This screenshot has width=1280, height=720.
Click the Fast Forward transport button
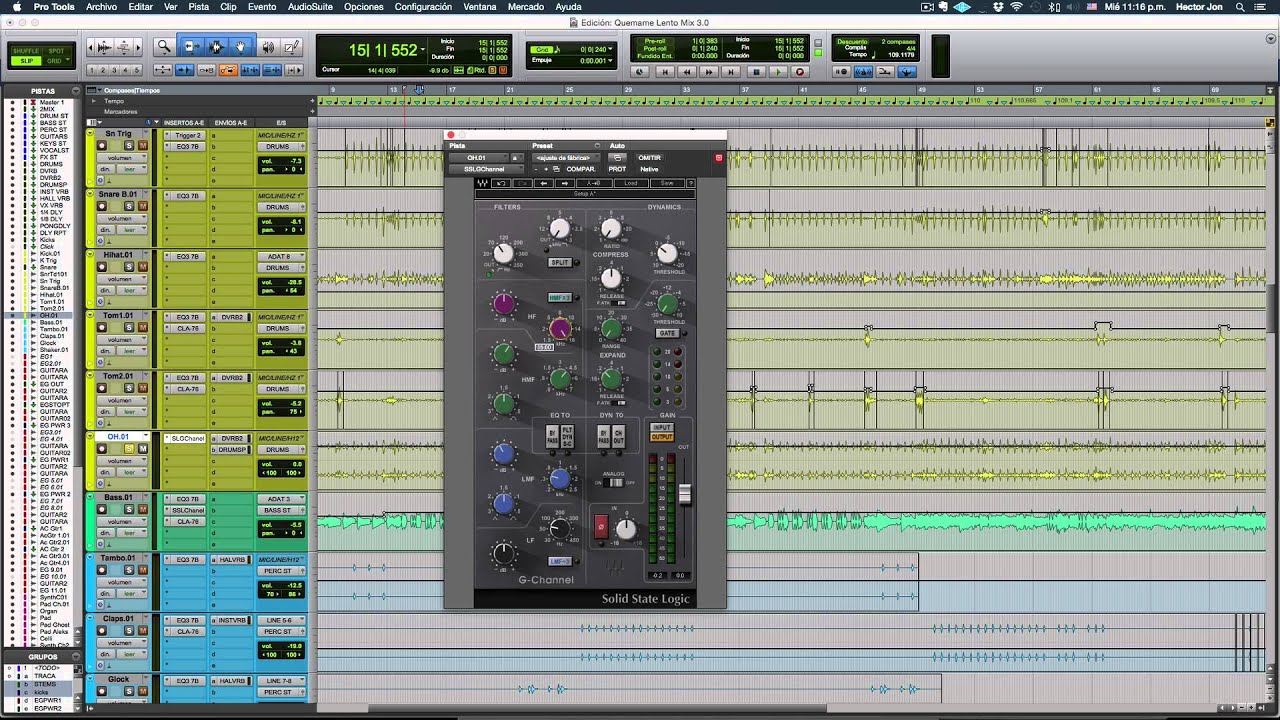(x=709, y=72)
